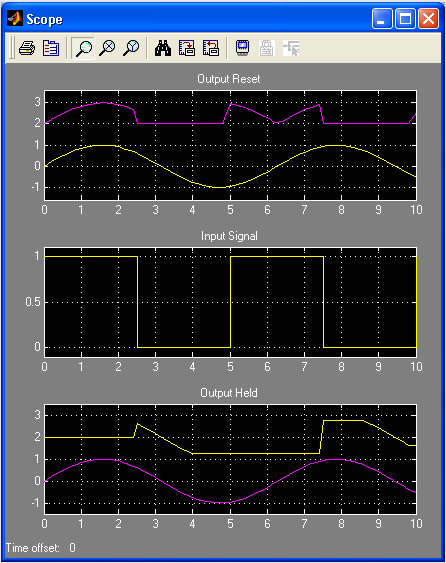Click the Print icon in Scope toolbar
Viewport: 446px width, 563px height.
pyautogui.click(x=27, y=48)
